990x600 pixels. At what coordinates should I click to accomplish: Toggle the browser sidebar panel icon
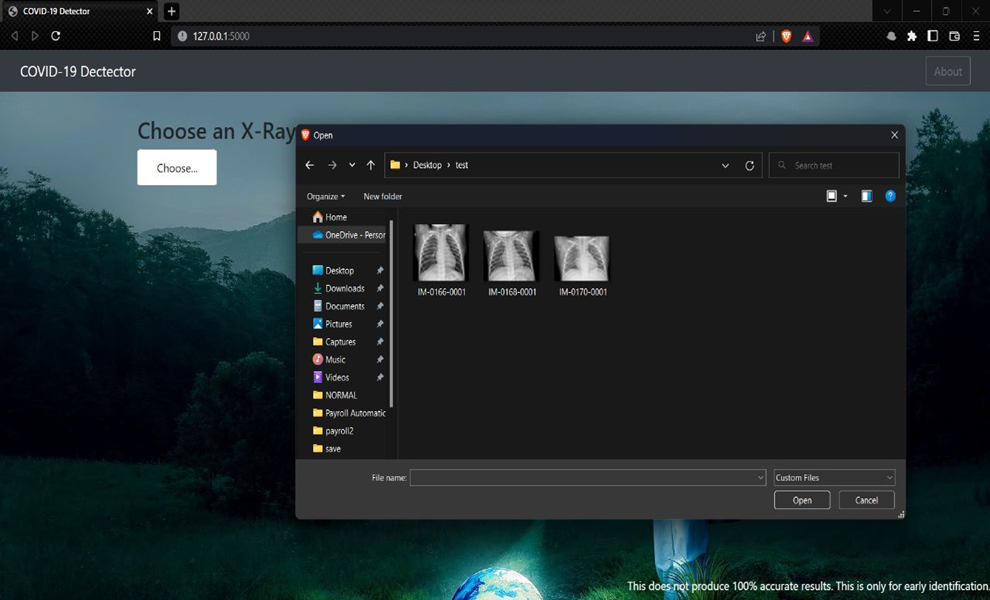[933, 36]
